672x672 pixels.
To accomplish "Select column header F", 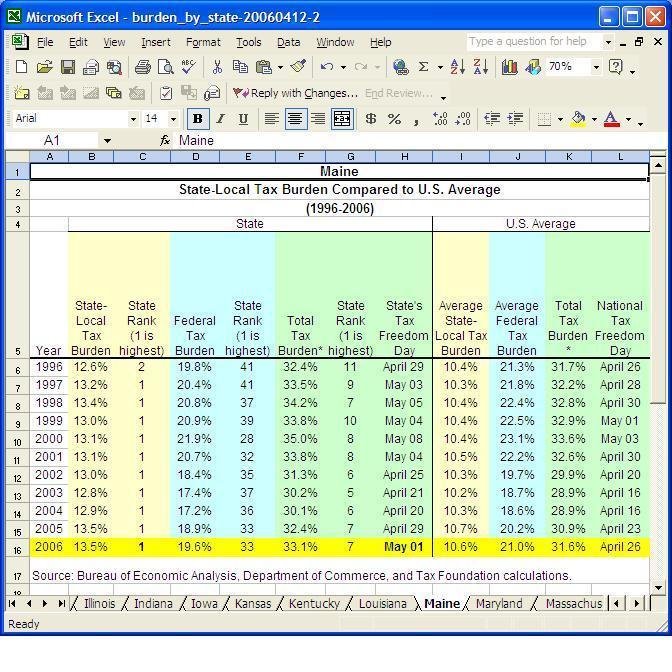I will [300, 157].
